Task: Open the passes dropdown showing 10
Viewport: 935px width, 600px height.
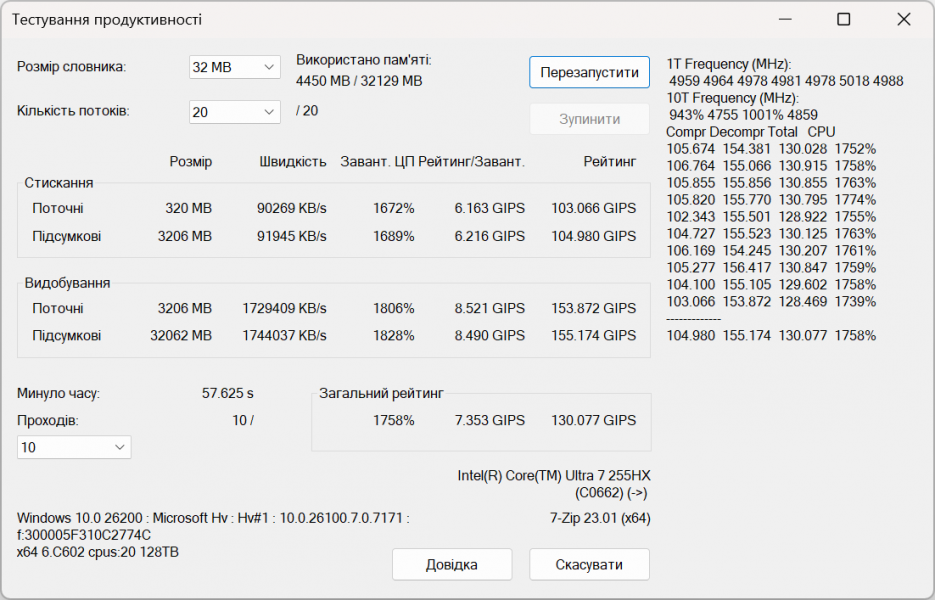Action: (74, 447)
